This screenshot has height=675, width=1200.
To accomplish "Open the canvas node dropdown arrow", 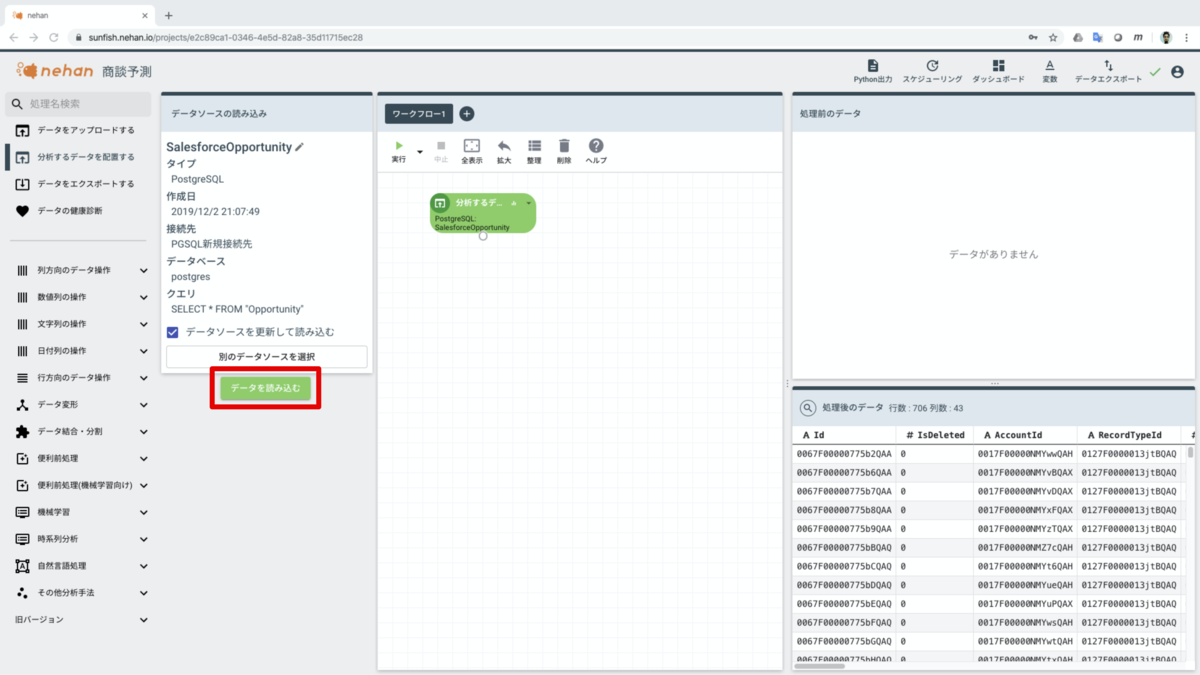I will point(529,203).
